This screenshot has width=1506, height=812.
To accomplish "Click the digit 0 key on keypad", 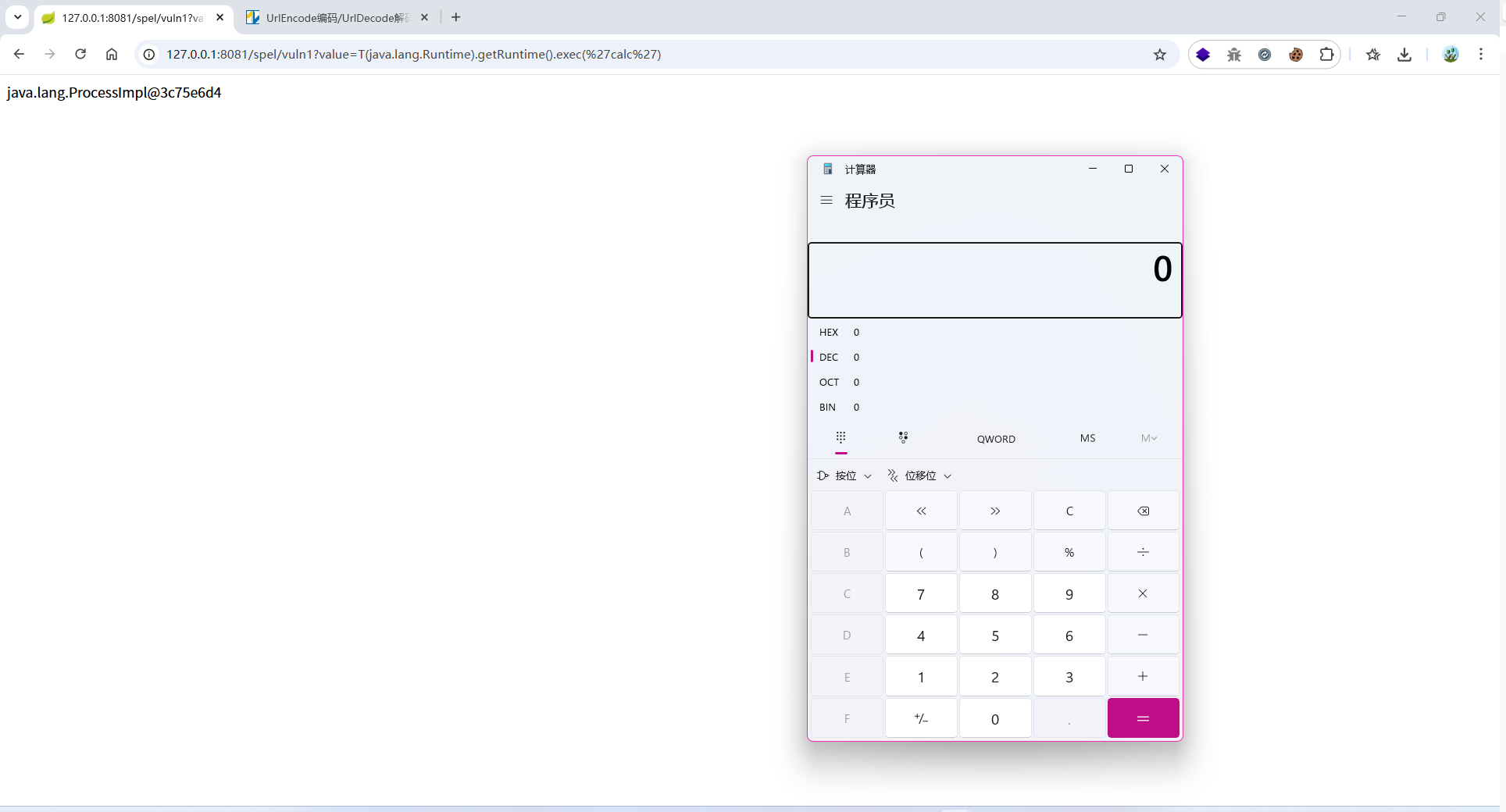I will [x=995, y=718].
